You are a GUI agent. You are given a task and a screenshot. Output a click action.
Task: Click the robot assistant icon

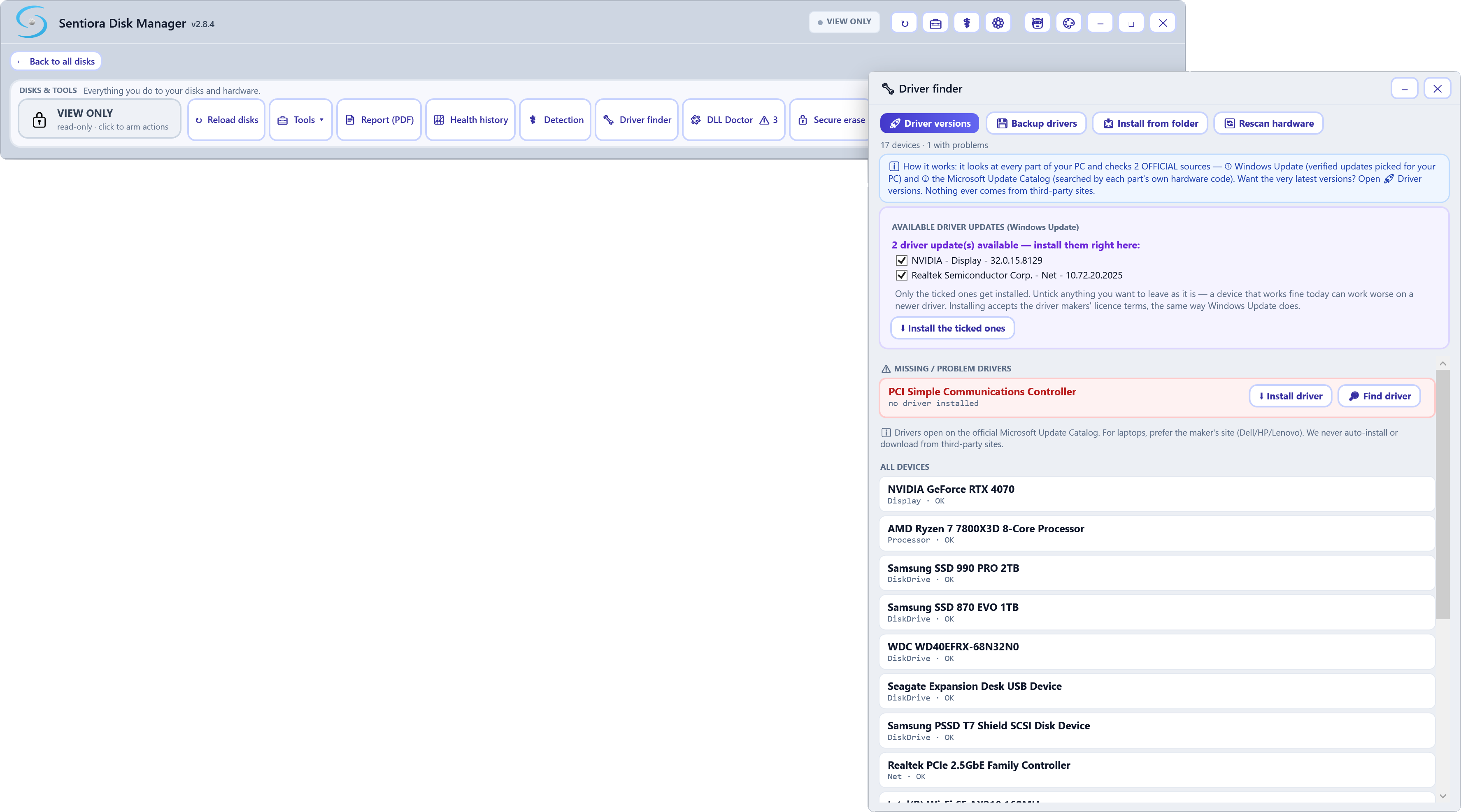pos(1038,23)
